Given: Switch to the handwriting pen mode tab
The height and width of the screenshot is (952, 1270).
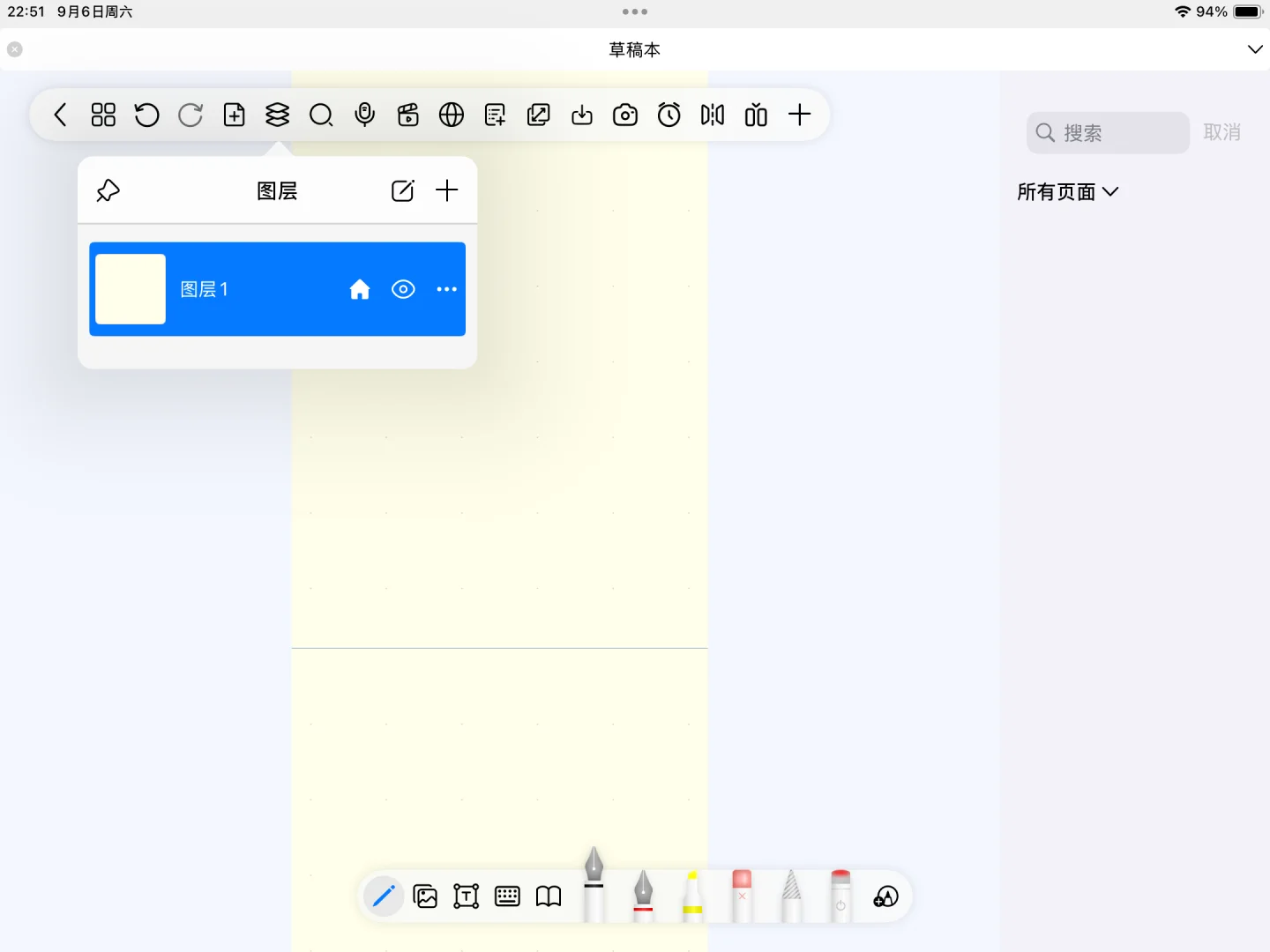Looking at the screenshot, I should tap(384, 896).
